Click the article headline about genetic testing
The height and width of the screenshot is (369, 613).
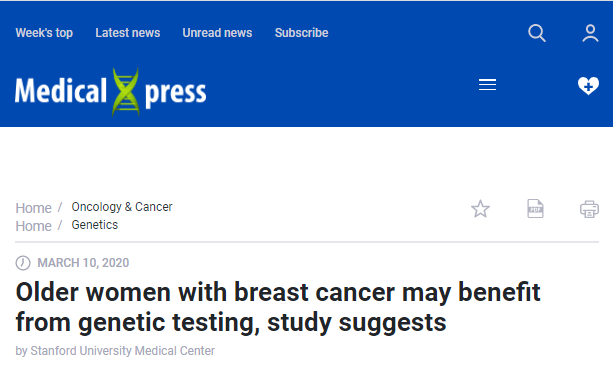point(278,307)
